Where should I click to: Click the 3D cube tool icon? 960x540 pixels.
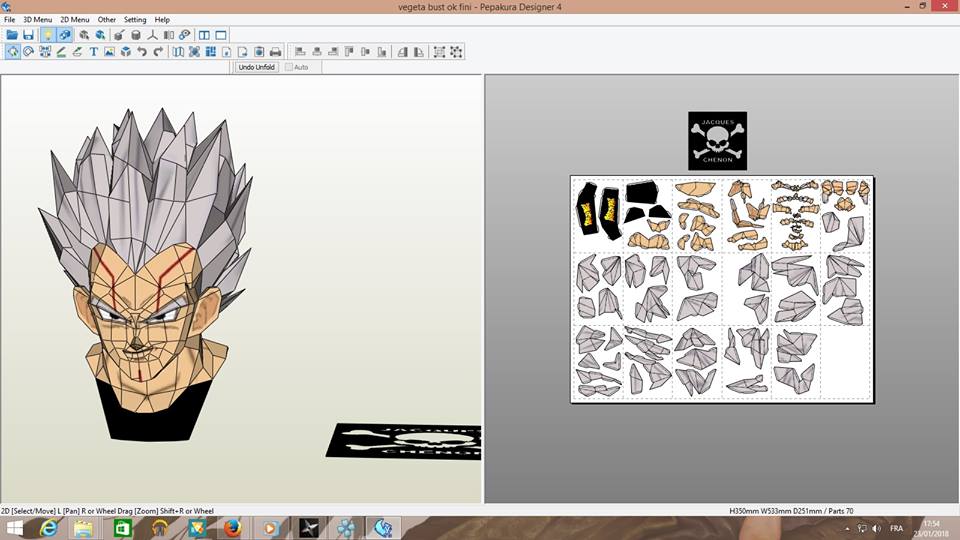pyautogui.click(x=126, y=51)
